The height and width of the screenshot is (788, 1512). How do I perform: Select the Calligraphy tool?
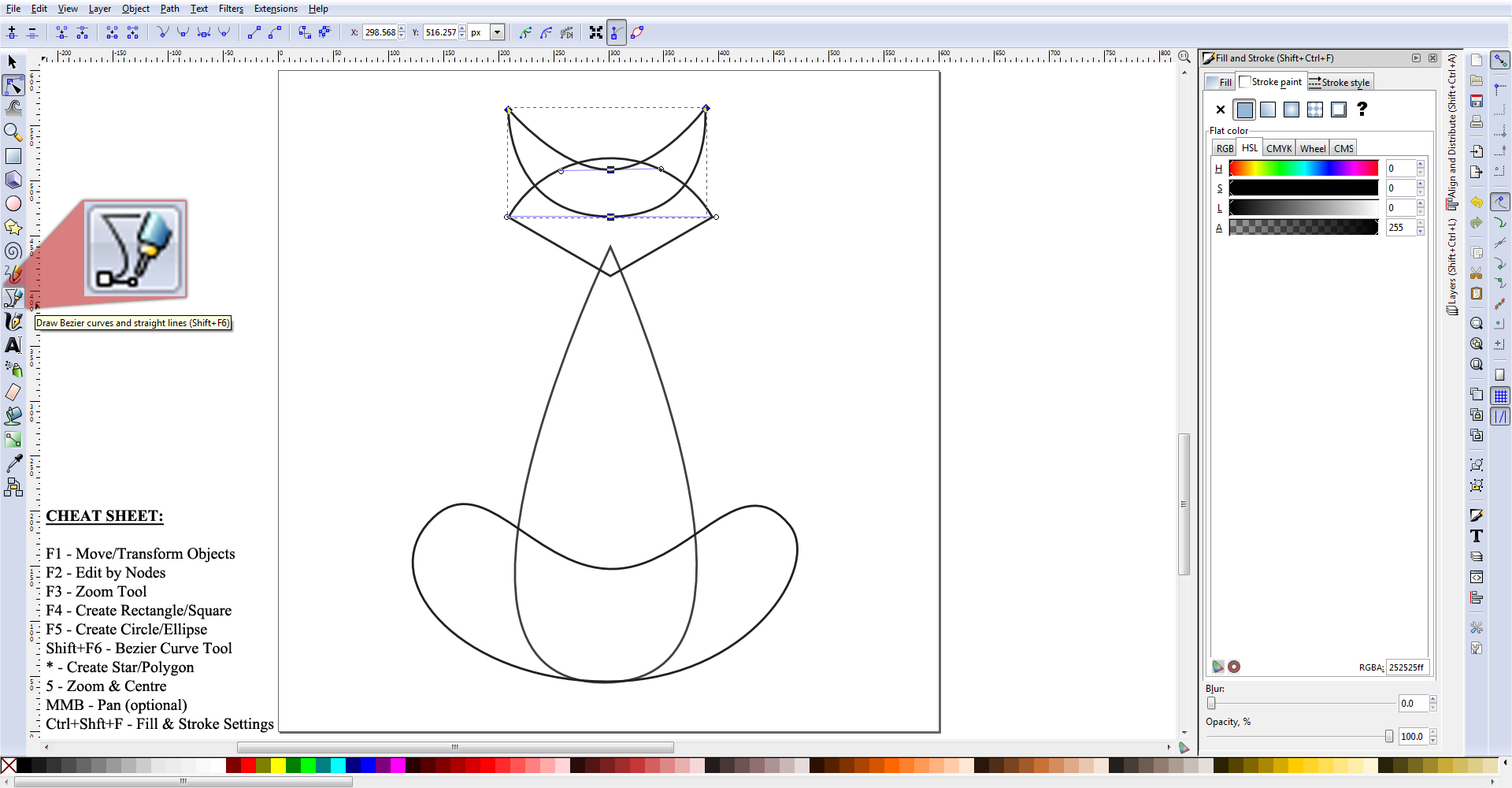pos(13,322)
